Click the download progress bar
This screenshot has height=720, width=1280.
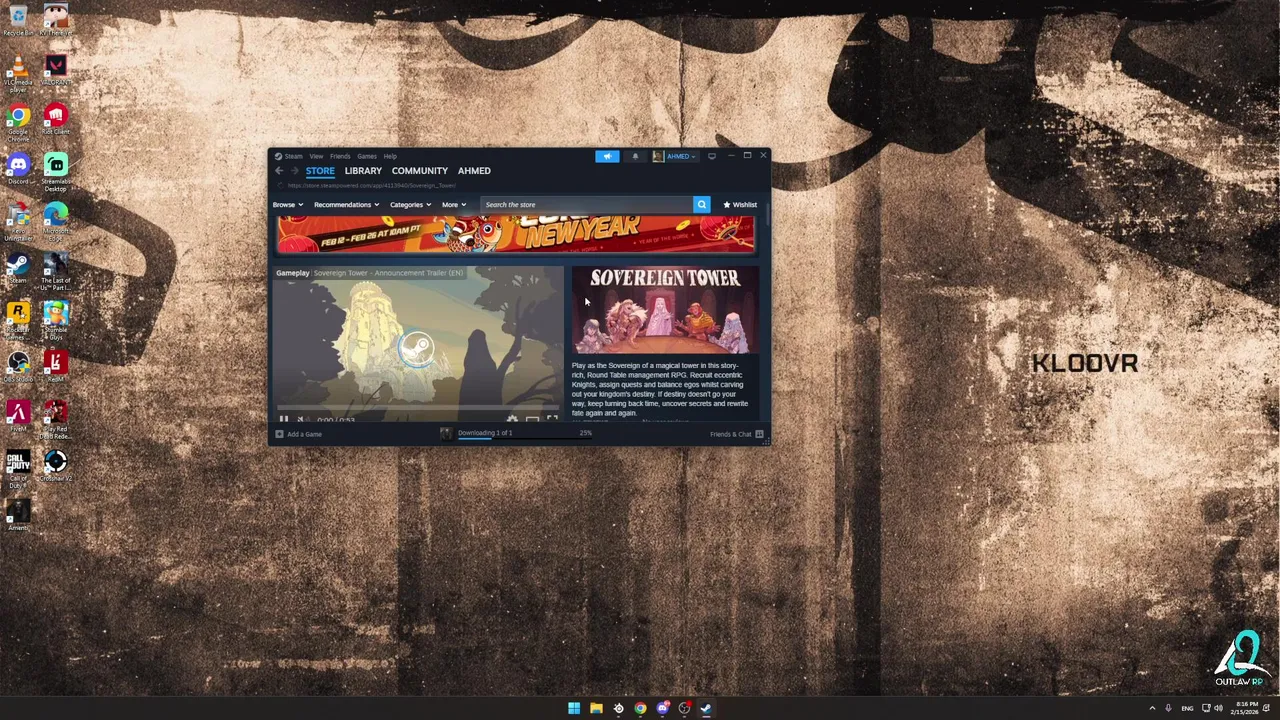[x=525, y=438]
